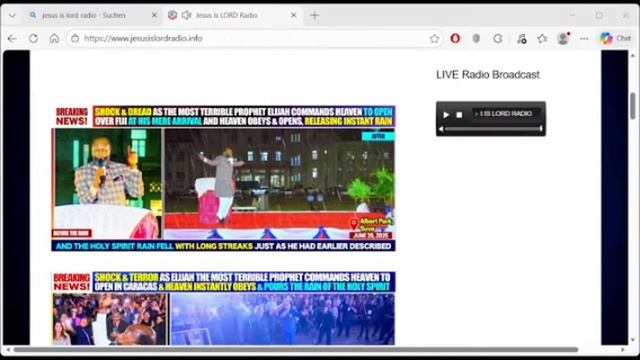Open the Extensions puzzle icon
This screenshot has height=360, width=640.
[x=498, y=38]
